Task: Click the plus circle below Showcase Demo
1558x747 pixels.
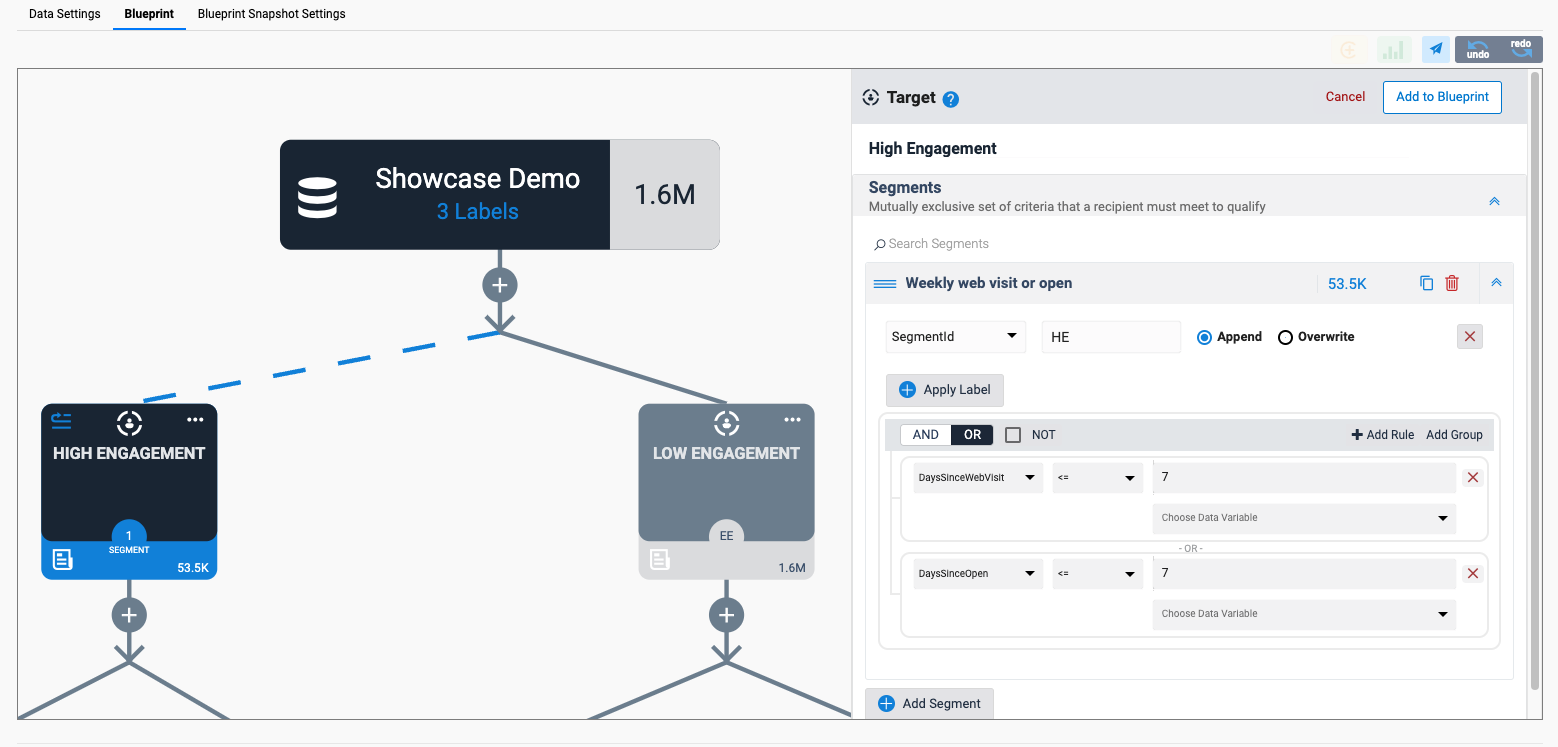Action: point(500,285)
